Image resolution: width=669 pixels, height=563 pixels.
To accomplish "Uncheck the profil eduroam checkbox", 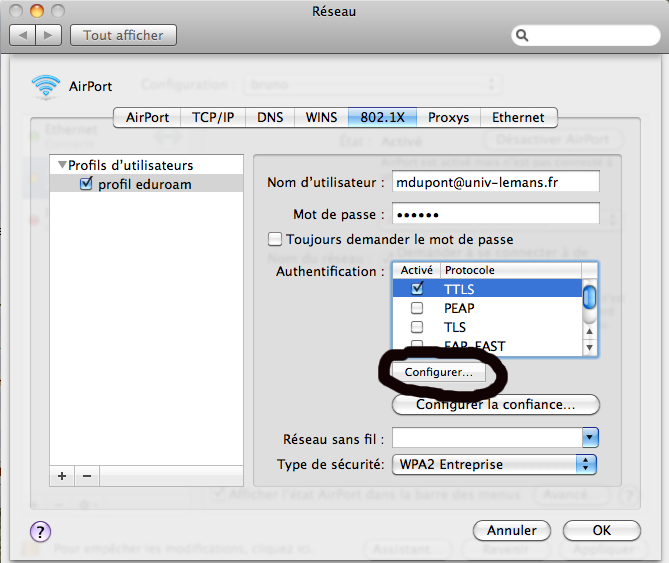I will tap(85, 184).
